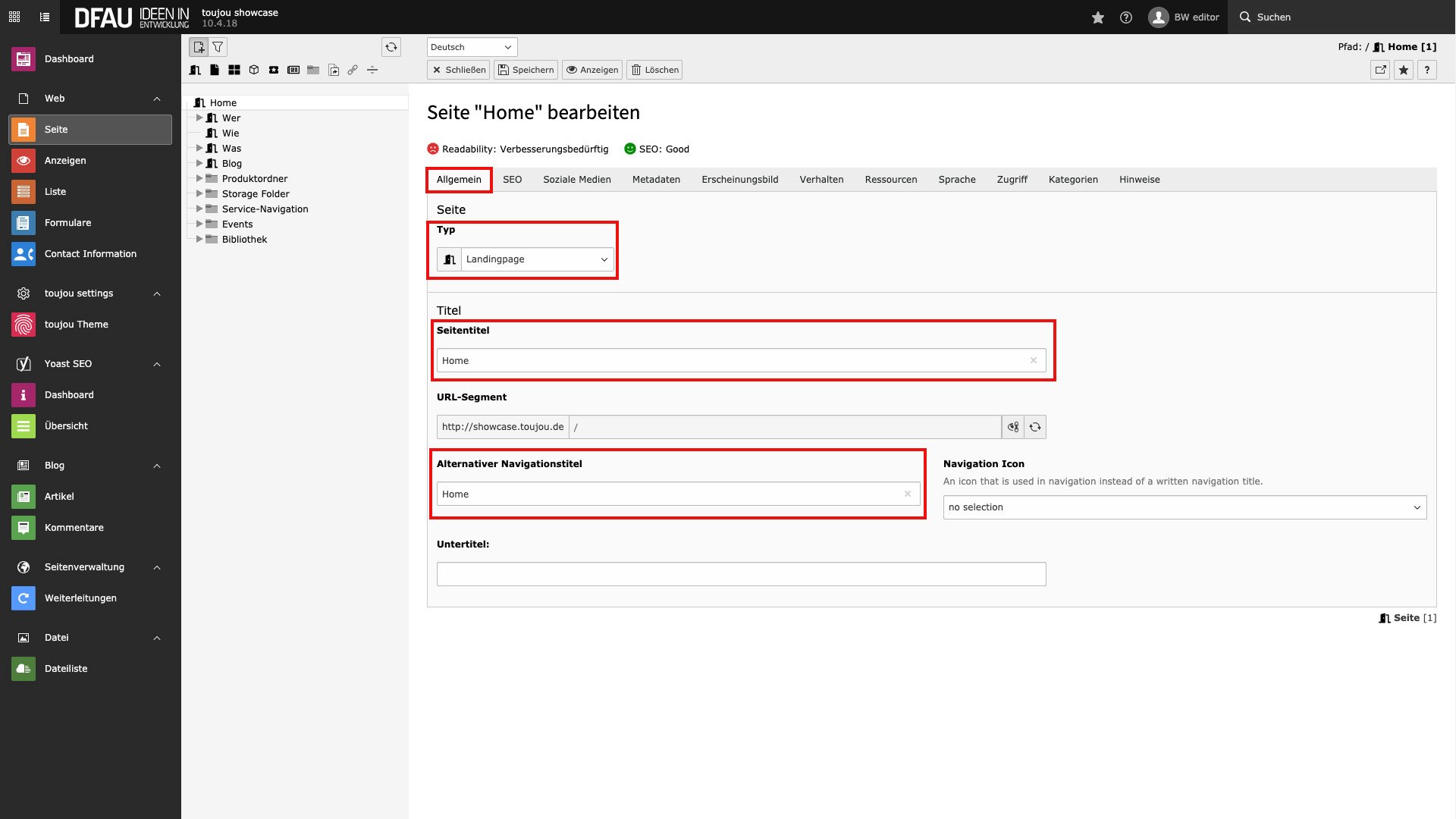Click the new page creation icon

[199, 47]
